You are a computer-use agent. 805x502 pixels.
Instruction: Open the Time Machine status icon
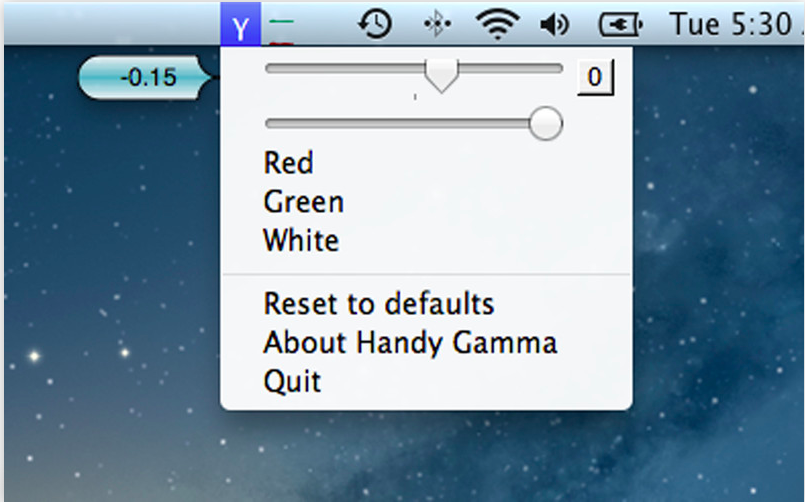(375, 24)
